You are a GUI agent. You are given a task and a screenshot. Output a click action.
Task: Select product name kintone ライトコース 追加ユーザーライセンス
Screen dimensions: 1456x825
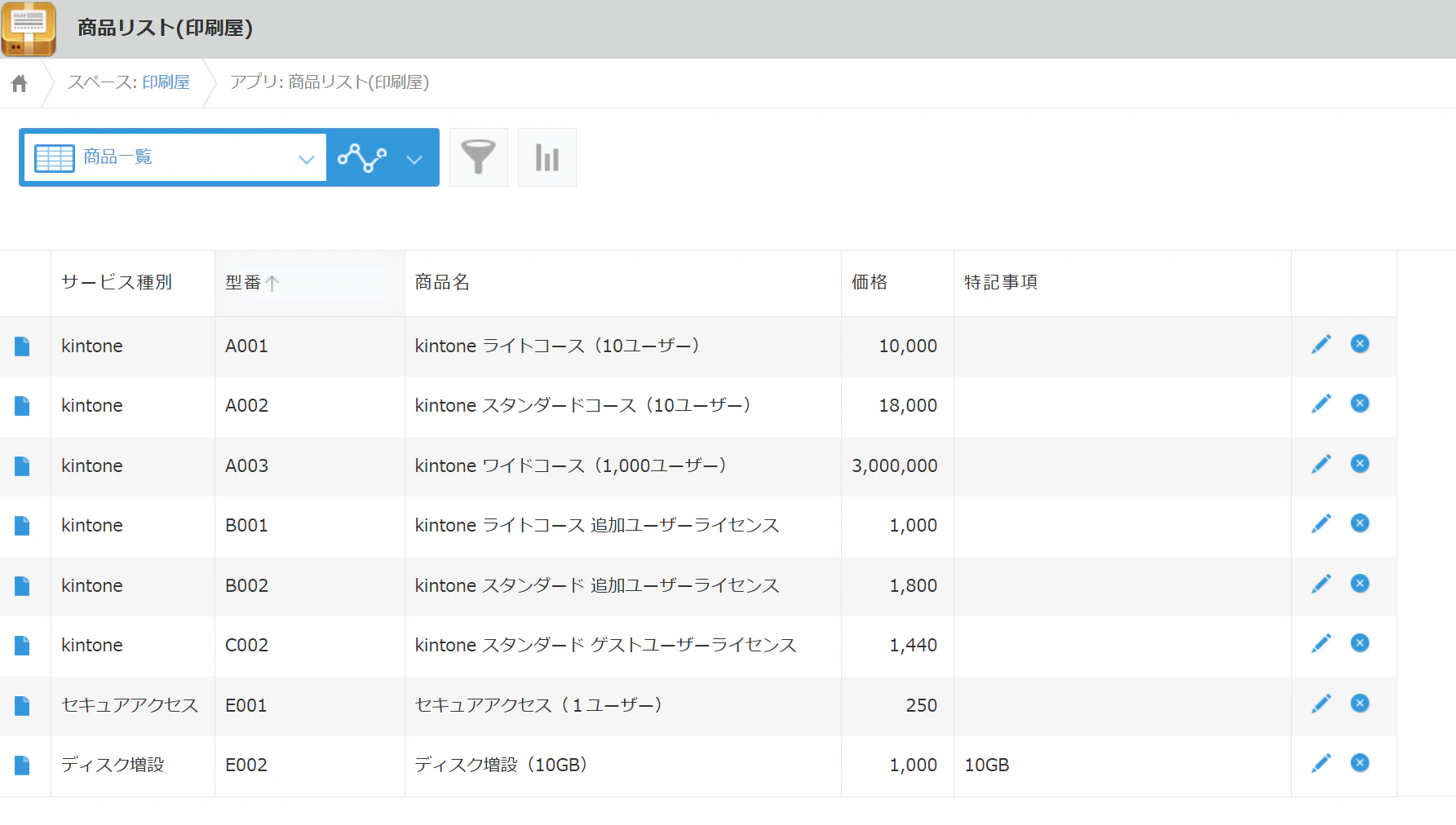click(x=597, y=526)
